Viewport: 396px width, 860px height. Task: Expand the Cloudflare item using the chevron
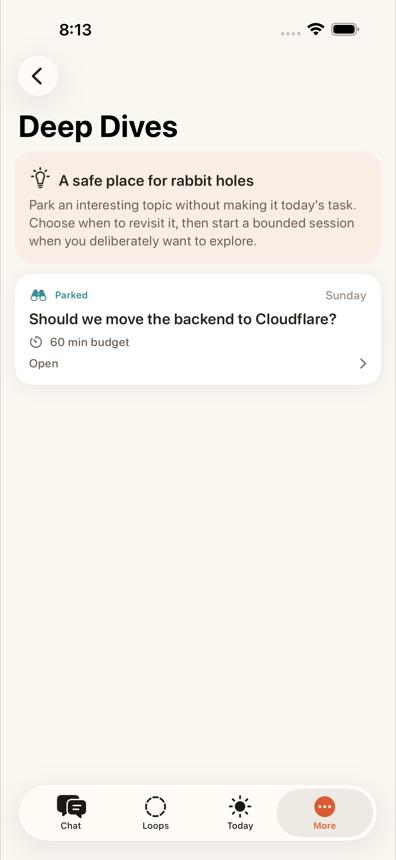pyautogui.click(x=363, y=364)
